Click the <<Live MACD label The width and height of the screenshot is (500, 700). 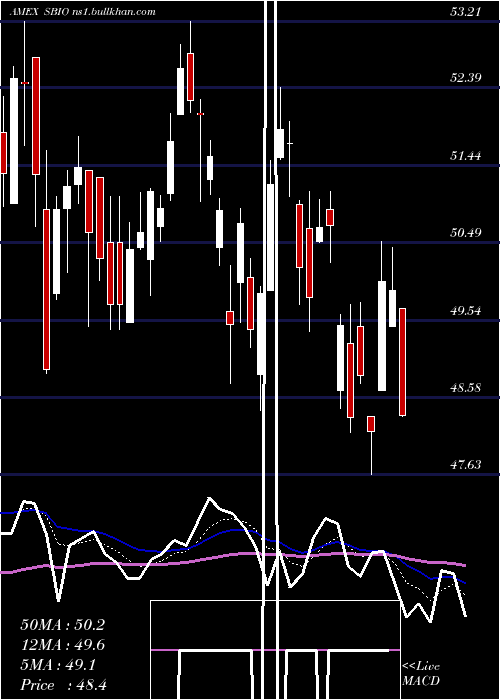pos(421,673)
